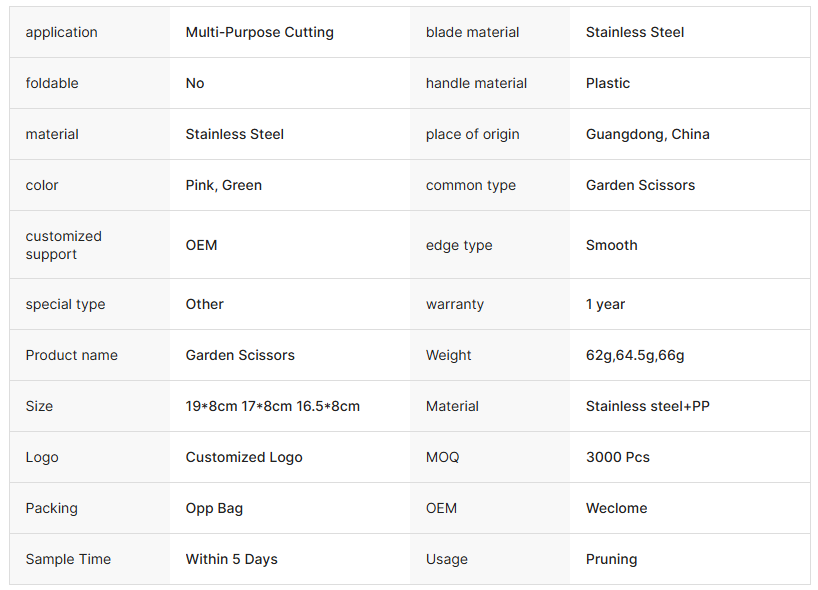Click the "1 year" warranty value

pyautogui.click(x=605, y=304)
